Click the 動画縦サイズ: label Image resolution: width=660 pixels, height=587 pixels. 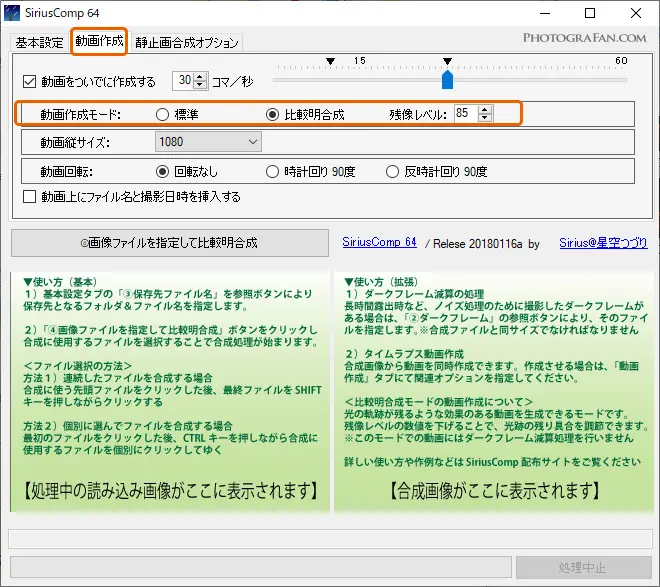75,143
